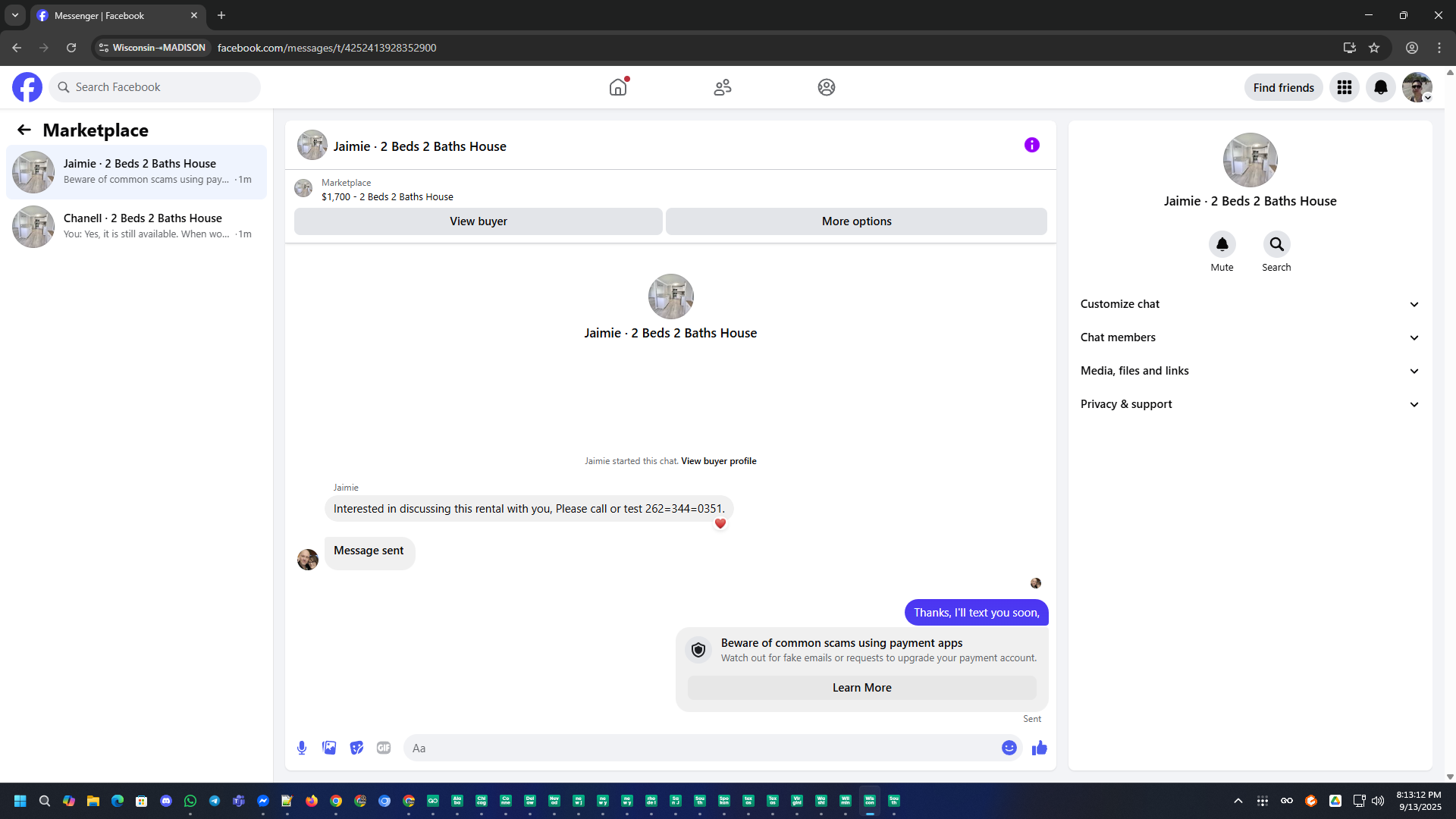
Task: Click the voice clip microphone icon
Action: pos(302,748)
